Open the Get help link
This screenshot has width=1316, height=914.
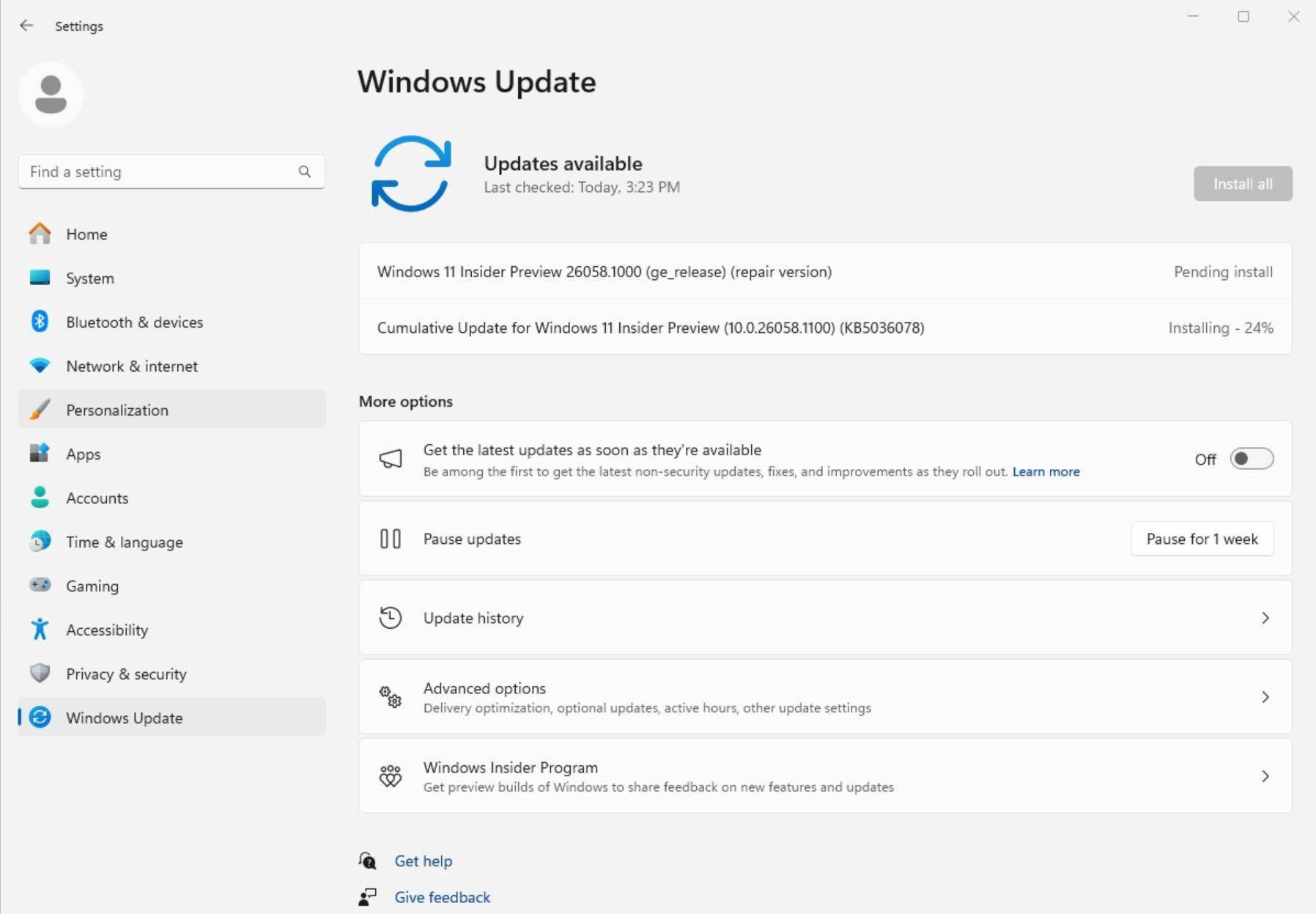tap(423, 860)
